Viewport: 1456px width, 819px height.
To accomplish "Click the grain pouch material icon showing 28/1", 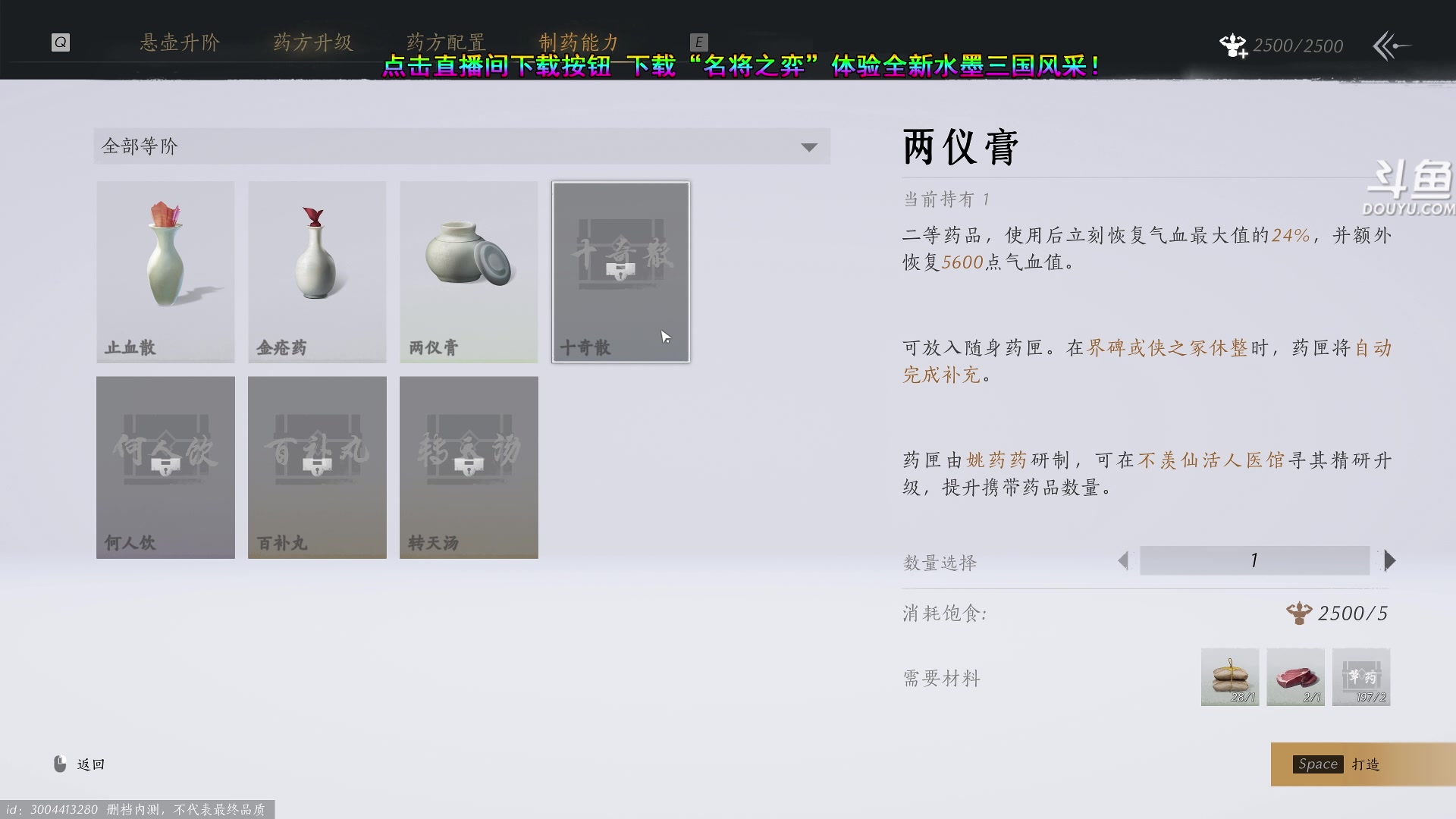I will click(1229, 676).
